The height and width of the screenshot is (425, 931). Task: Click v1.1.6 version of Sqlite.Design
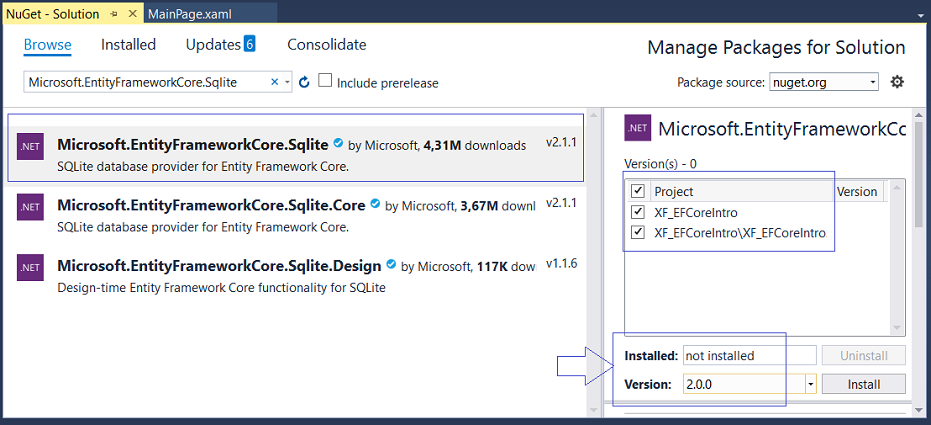[x=562, y=264]
